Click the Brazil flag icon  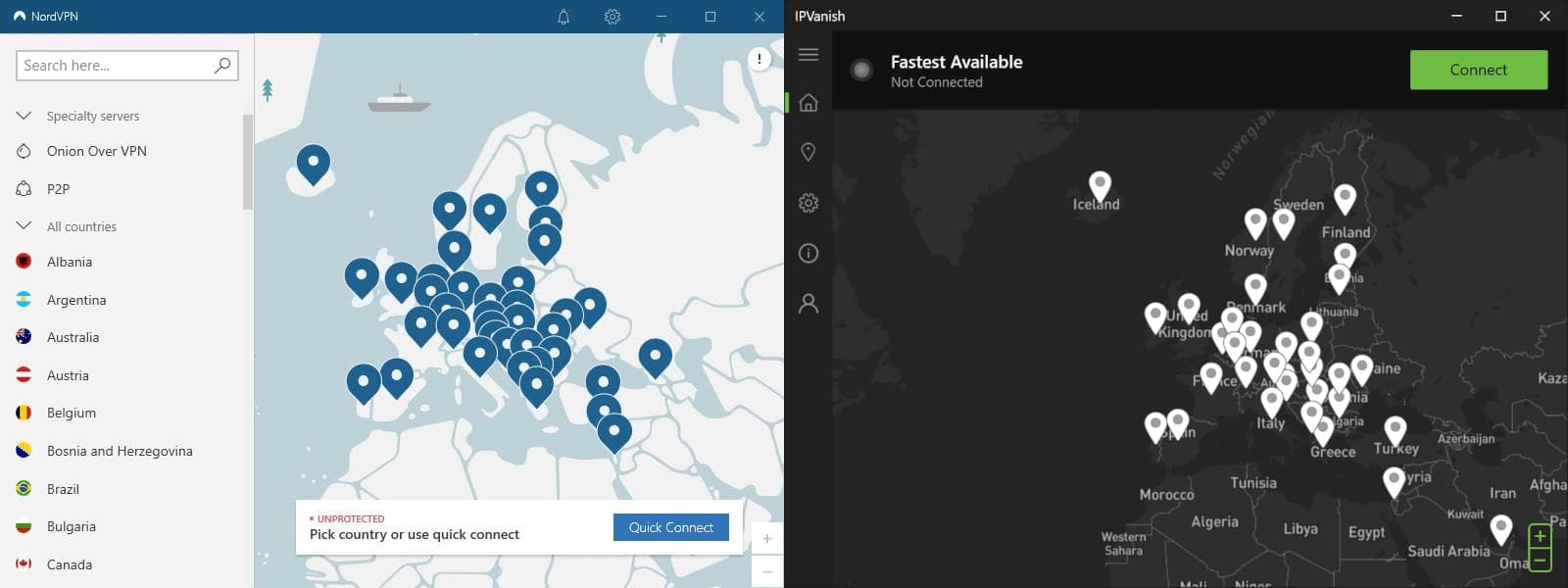coord(24,488)
